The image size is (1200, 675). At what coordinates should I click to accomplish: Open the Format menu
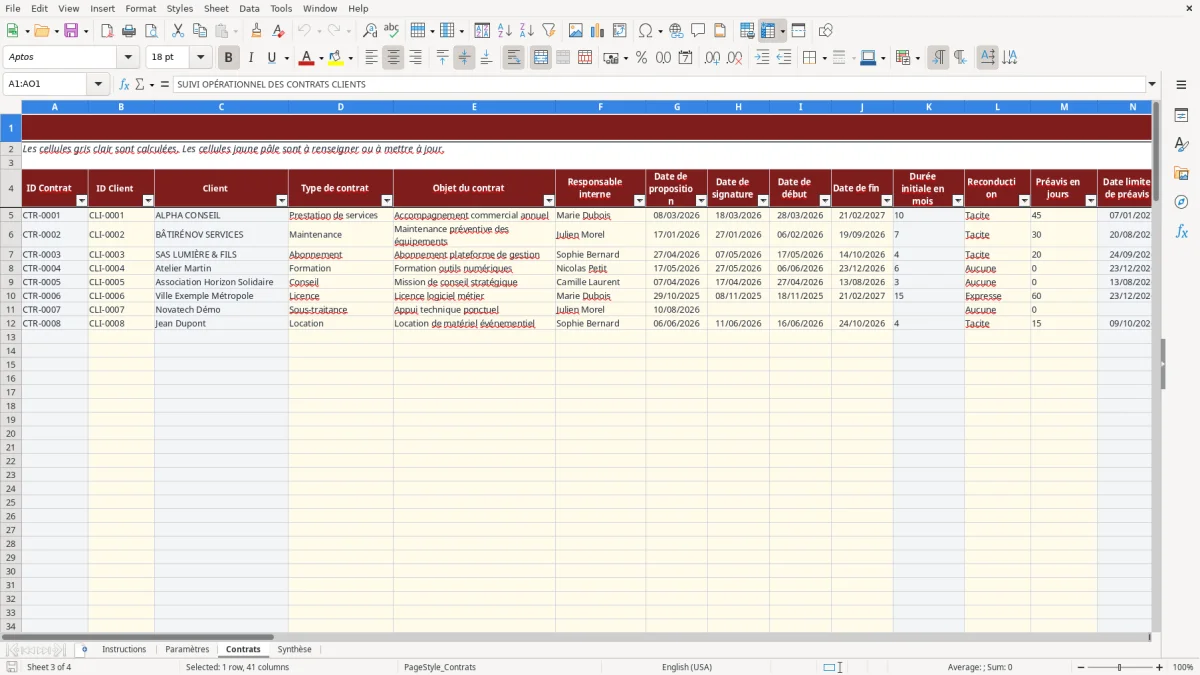140,8
